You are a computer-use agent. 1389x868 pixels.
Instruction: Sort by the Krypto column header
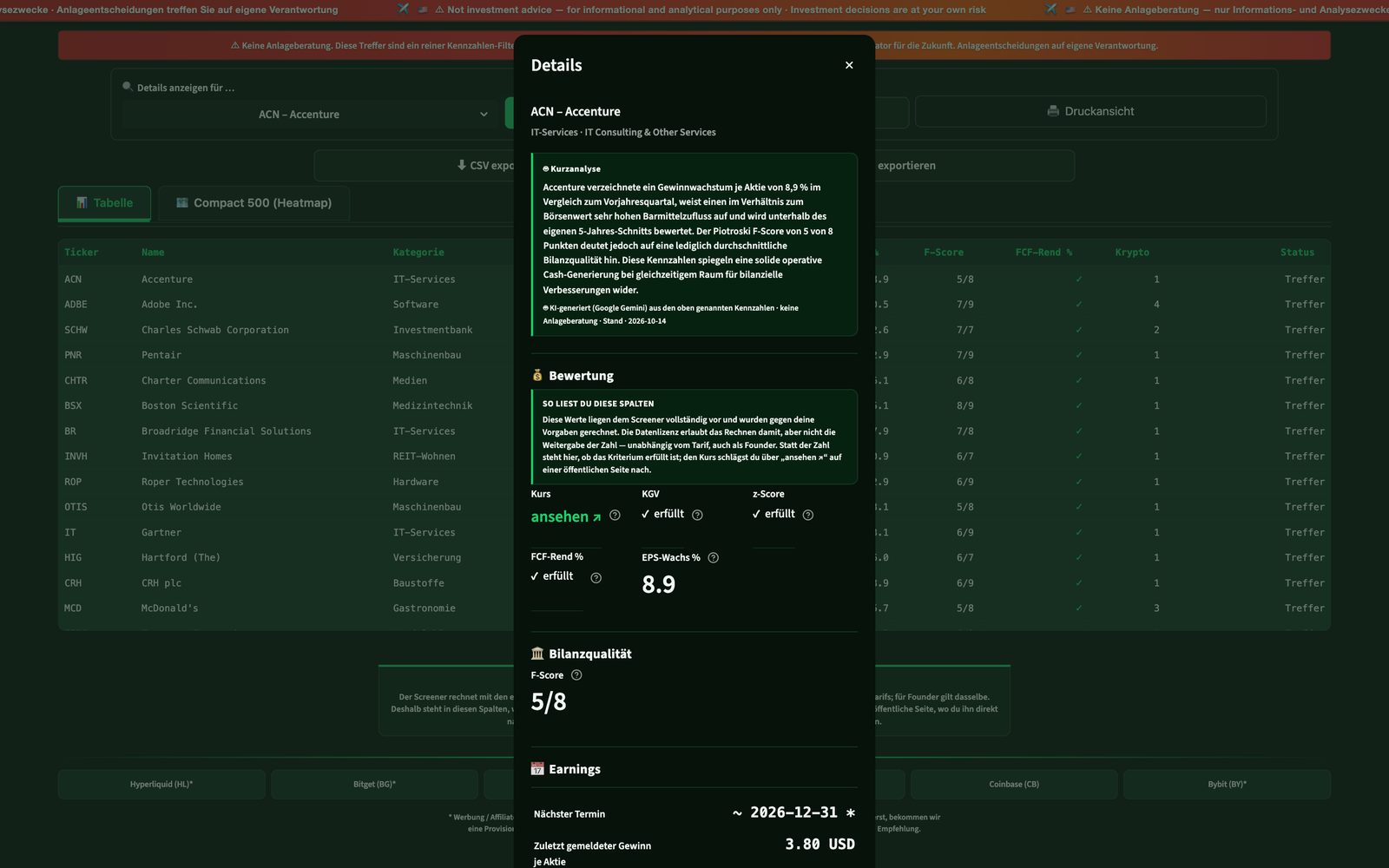click(1132, 253)
